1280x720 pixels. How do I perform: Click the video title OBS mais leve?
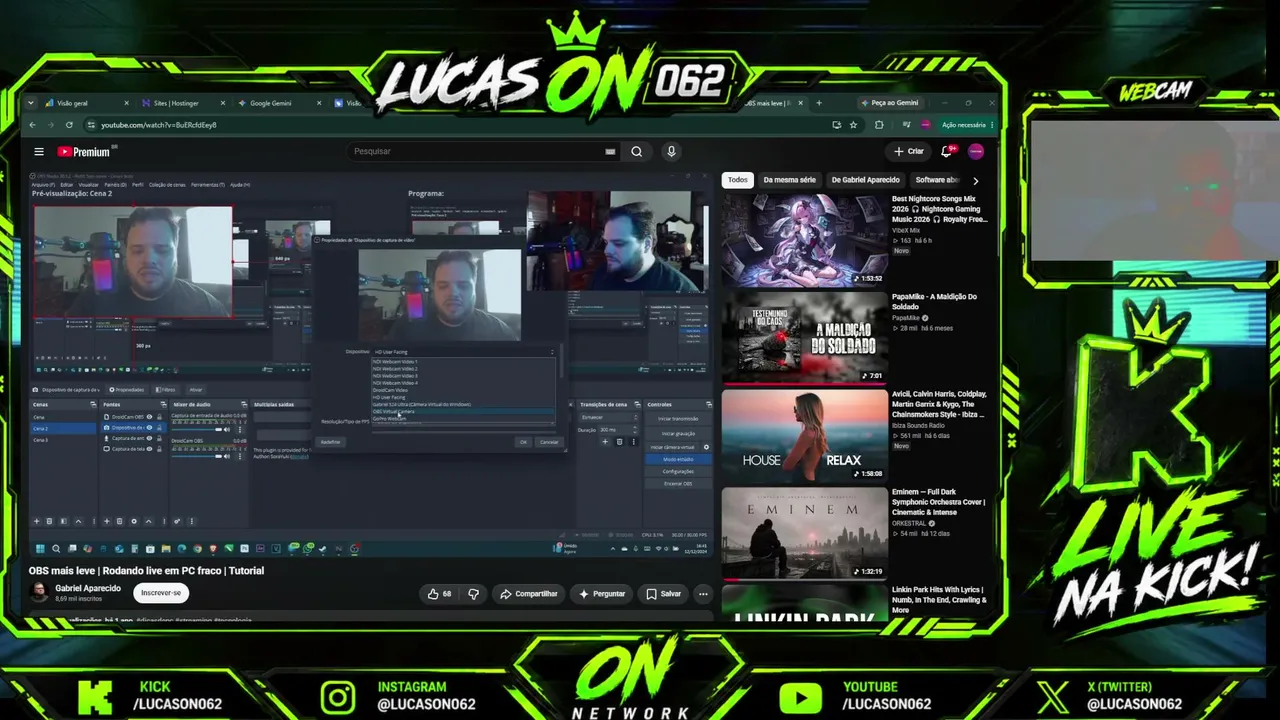pyautogui.click(x=146, y=571)
